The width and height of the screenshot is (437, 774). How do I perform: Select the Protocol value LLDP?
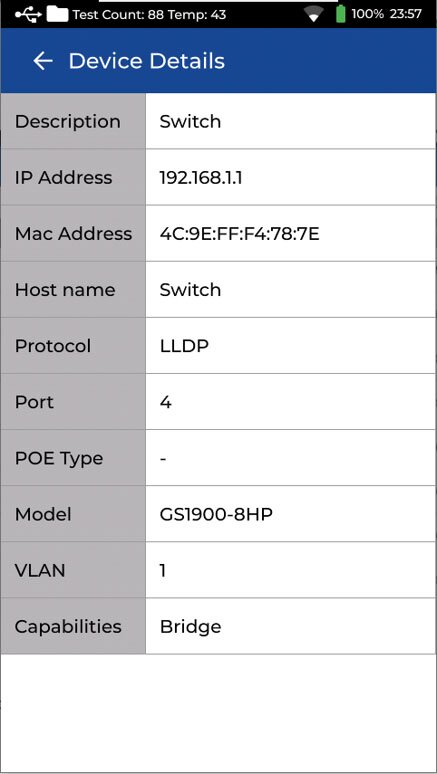[x=184, y=346]
